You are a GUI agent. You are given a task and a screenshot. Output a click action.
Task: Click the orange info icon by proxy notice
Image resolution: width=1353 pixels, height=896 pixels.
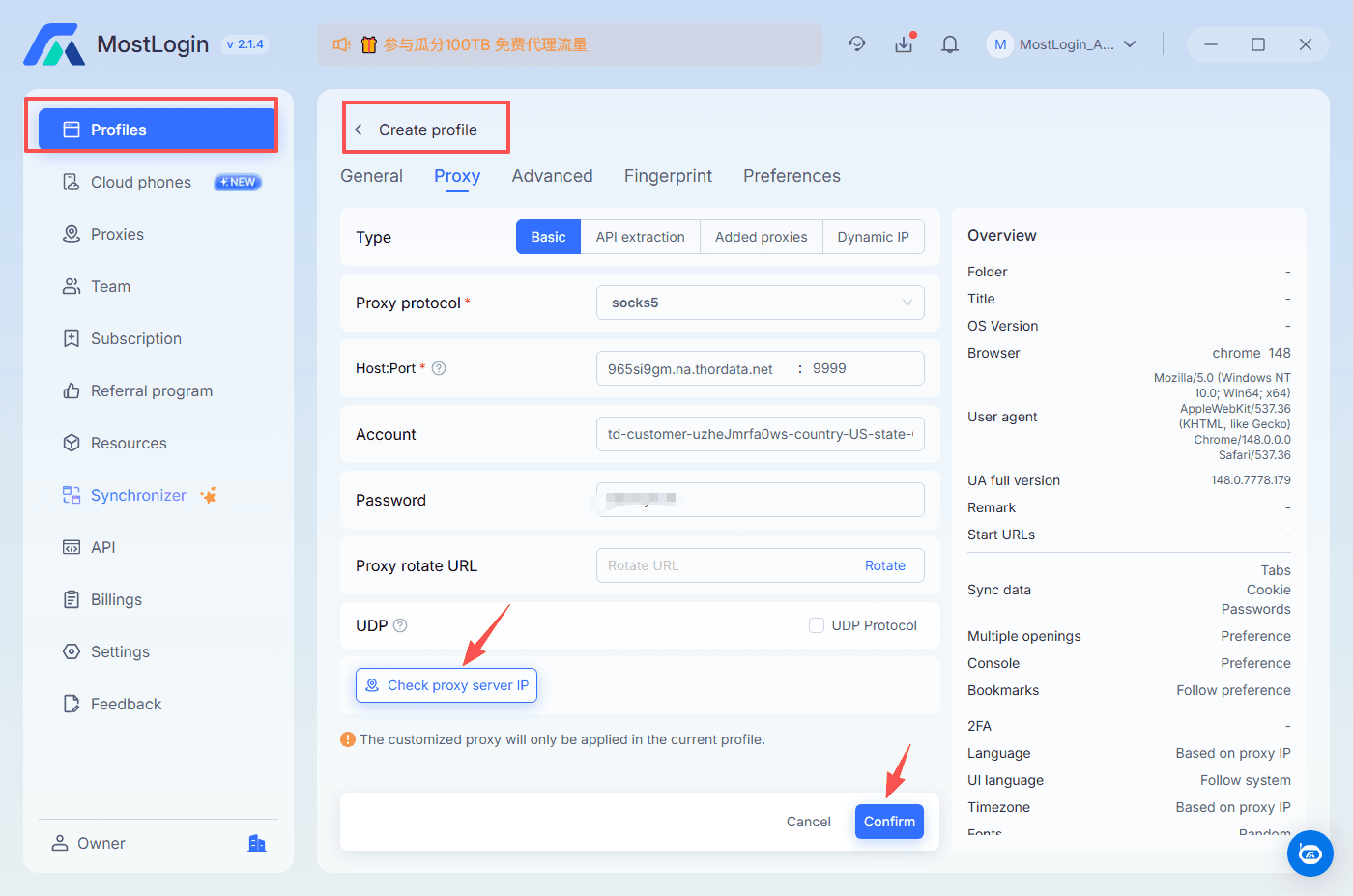coord(348,739)
